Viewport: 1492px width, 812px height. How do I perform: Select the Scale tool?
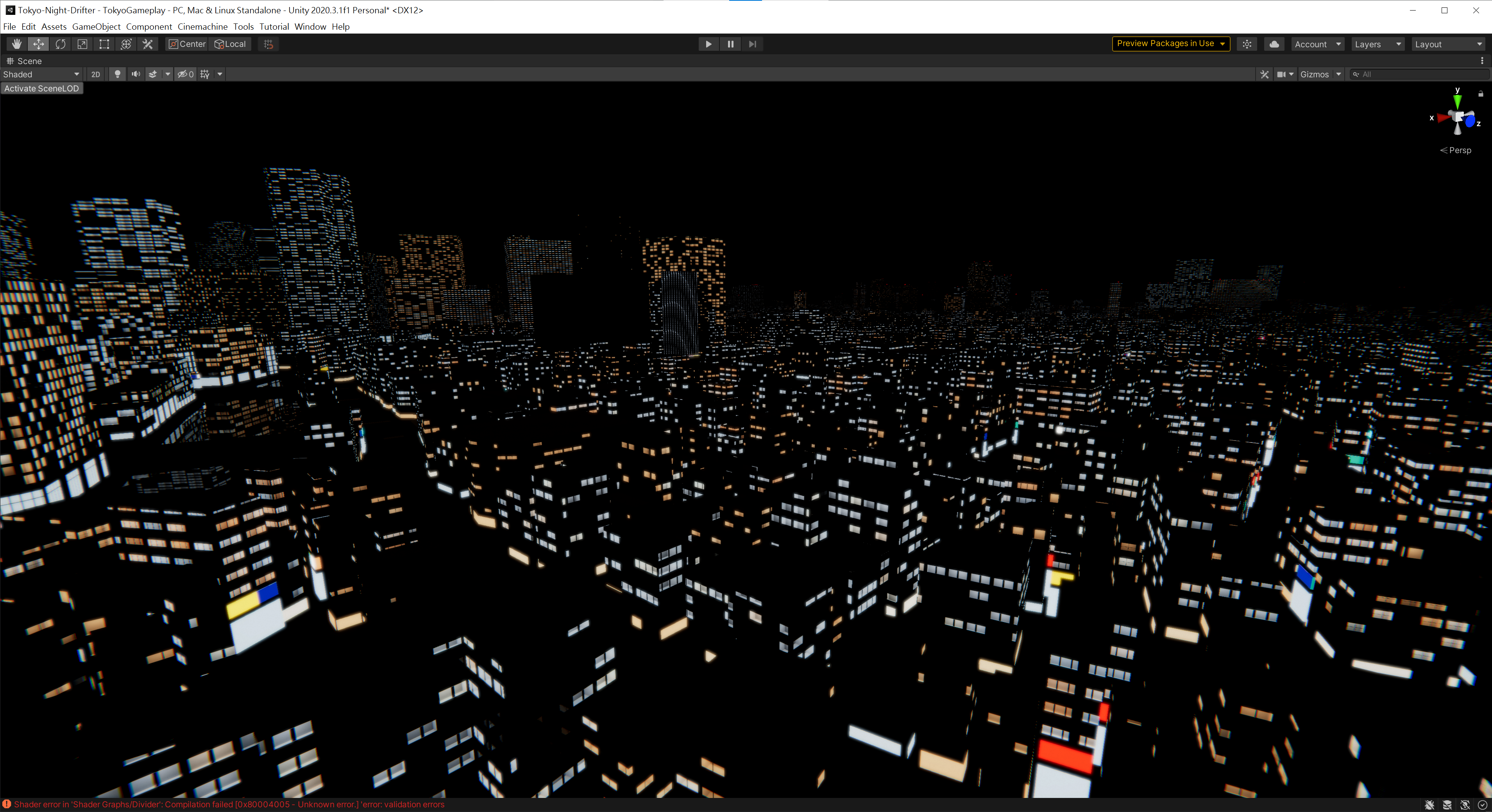pyautogui.click(x=82, y=44)
